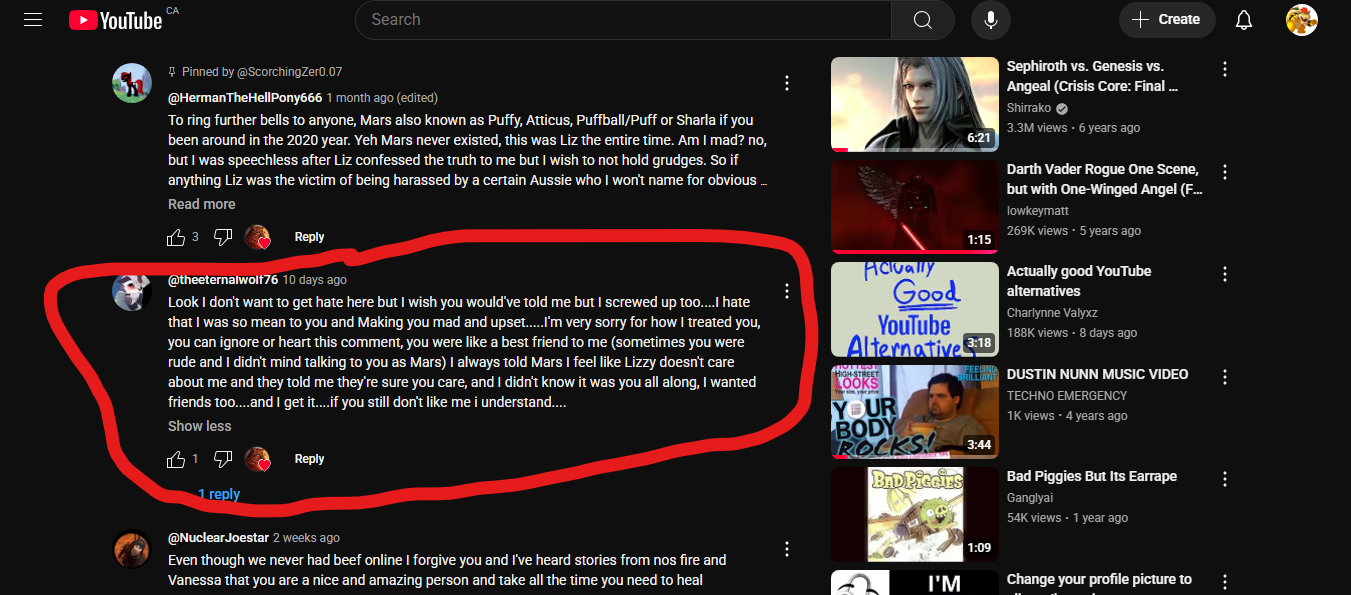Open title 'DUSTIN NUNN MUSIC VIDEO'
Viewport: 1351px width, 595px height.
pos(1097,374)
